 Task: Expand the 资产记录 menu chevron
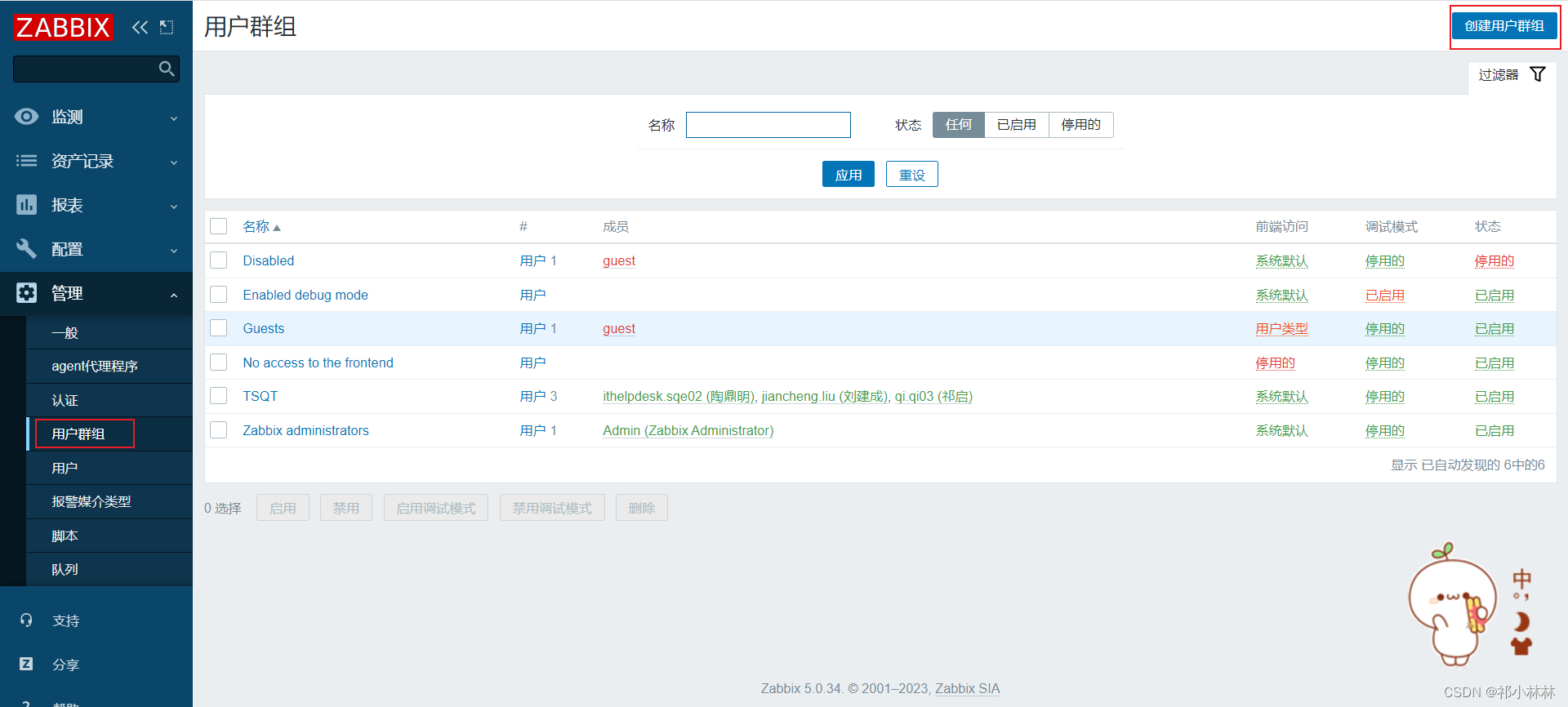(x=174, y=162)
